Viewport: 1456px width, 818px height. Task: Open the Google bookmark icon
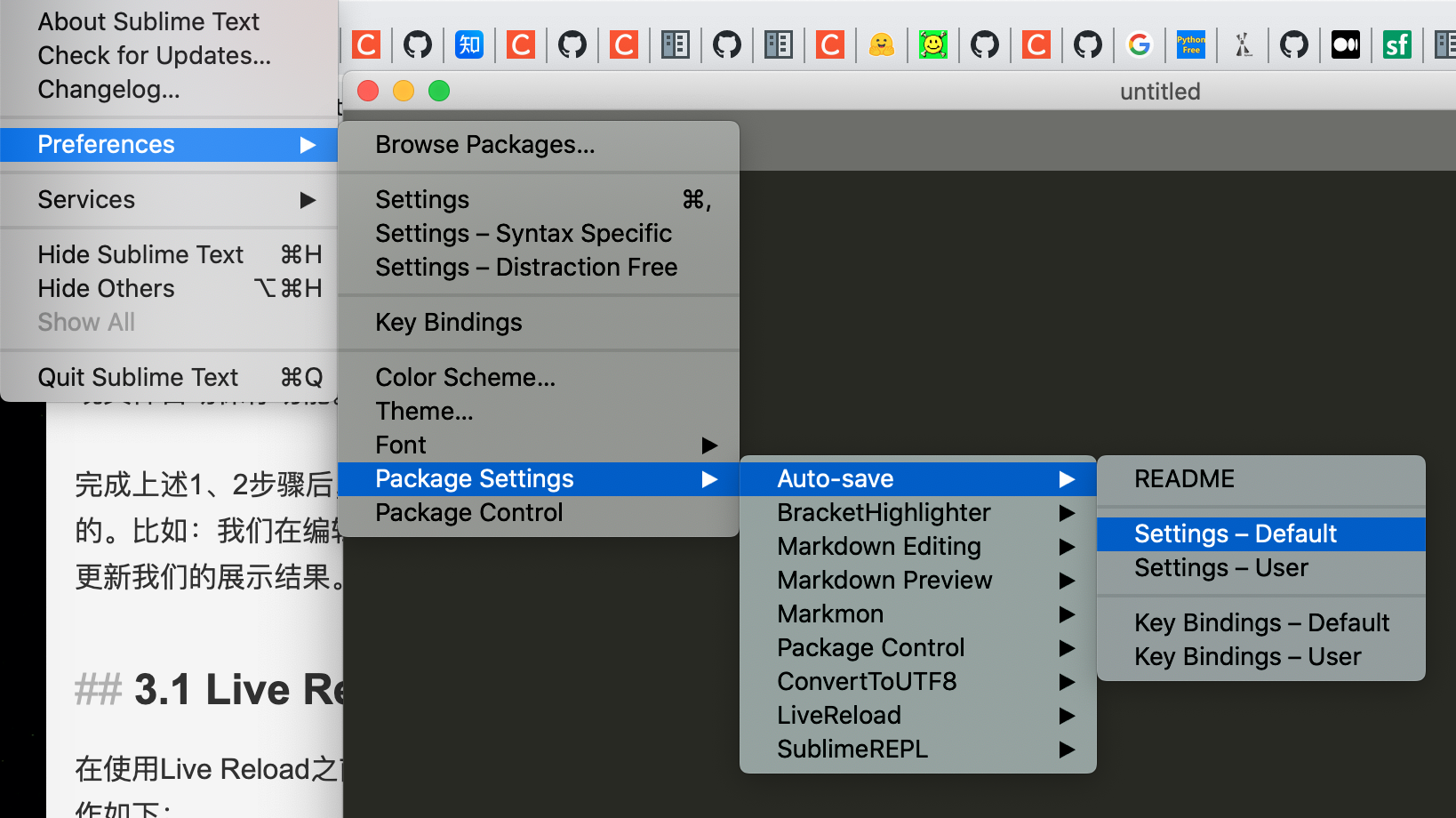1139,44
